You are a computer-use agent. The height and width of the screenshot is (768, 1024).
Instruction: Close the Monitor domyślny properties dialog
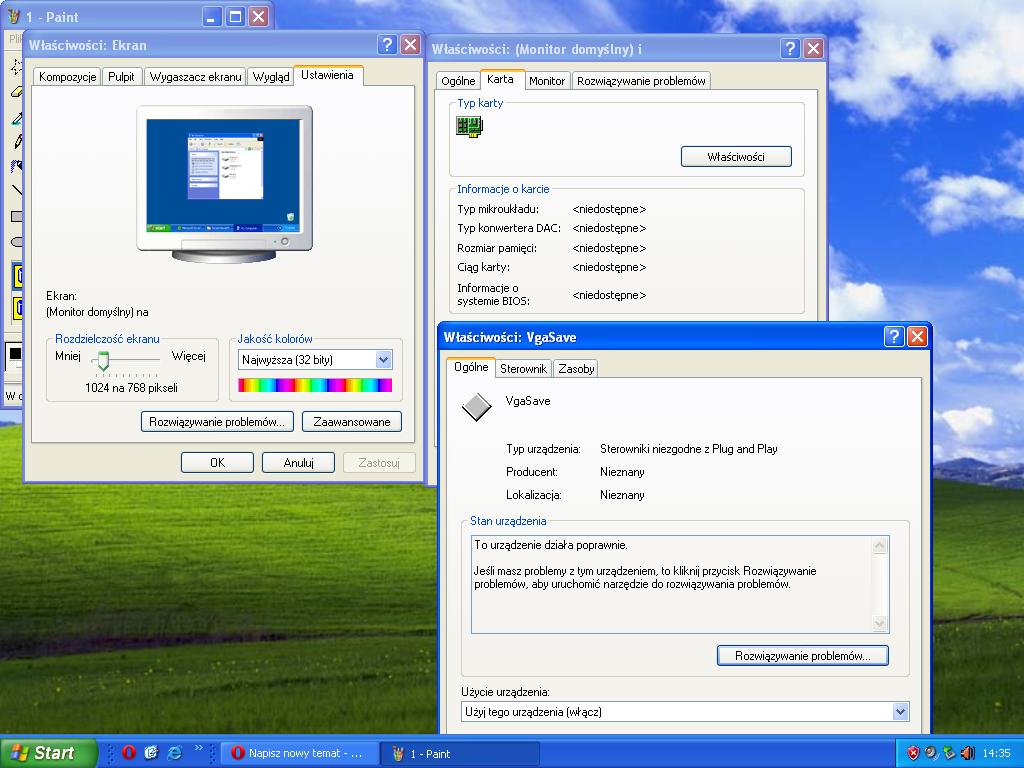click(x=813, y=48)
